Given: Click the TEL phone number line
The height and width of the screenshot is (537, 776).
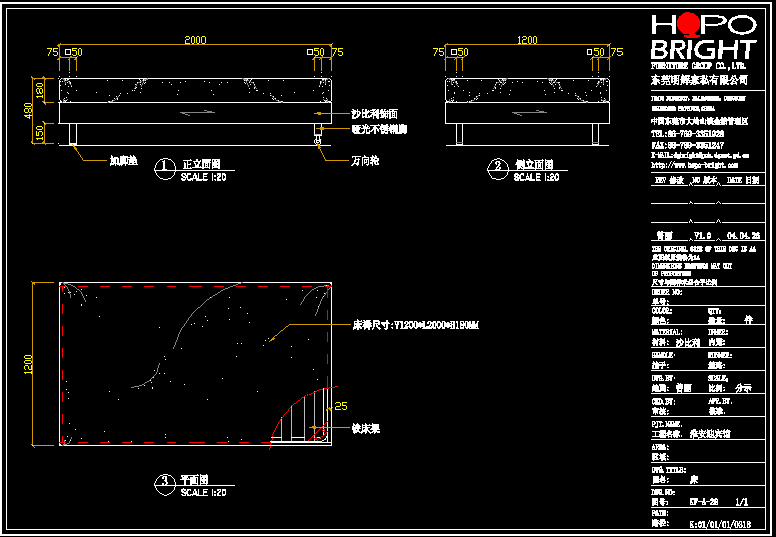Looking at the screenshot, I should tap(688, 134).
